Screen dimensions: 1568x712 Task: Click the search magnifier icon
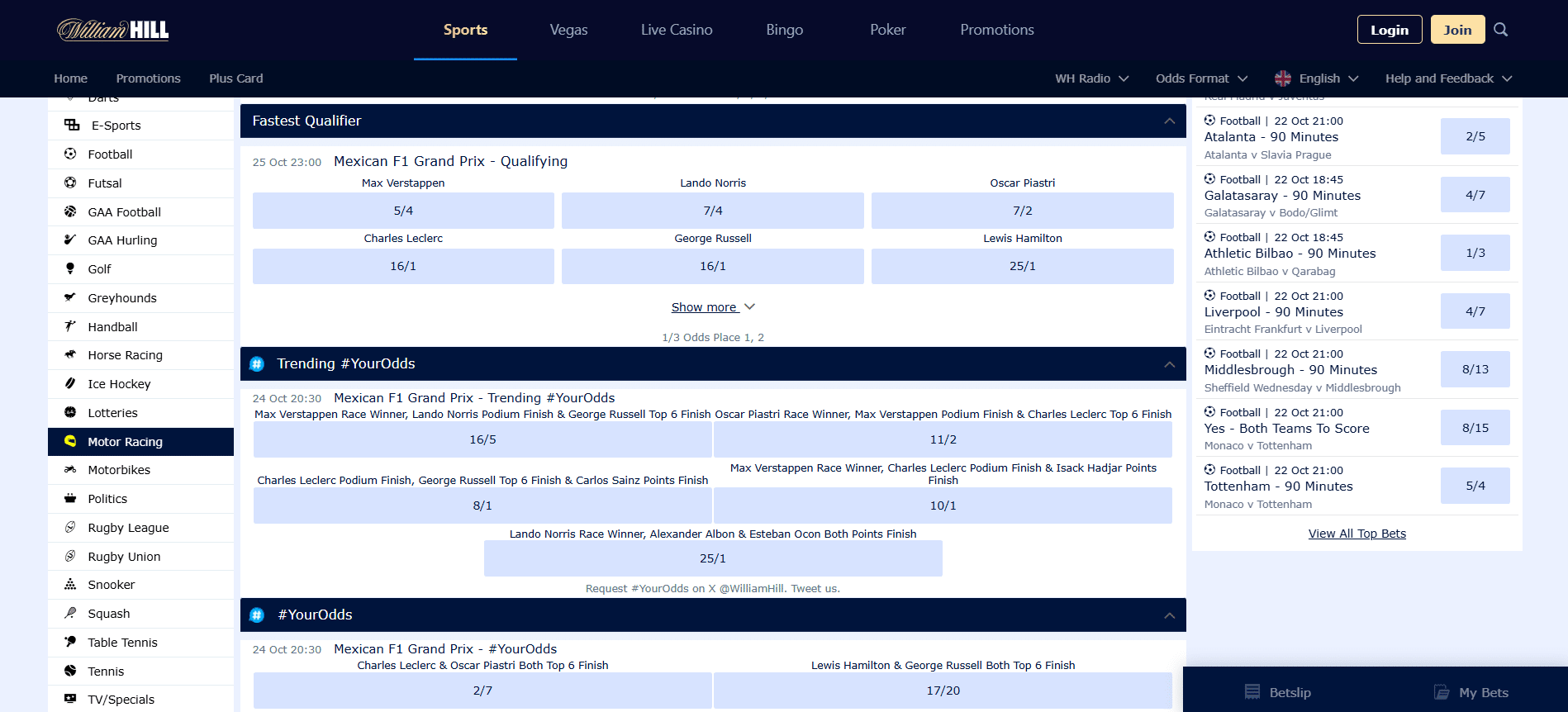[x=1501, y=30]
